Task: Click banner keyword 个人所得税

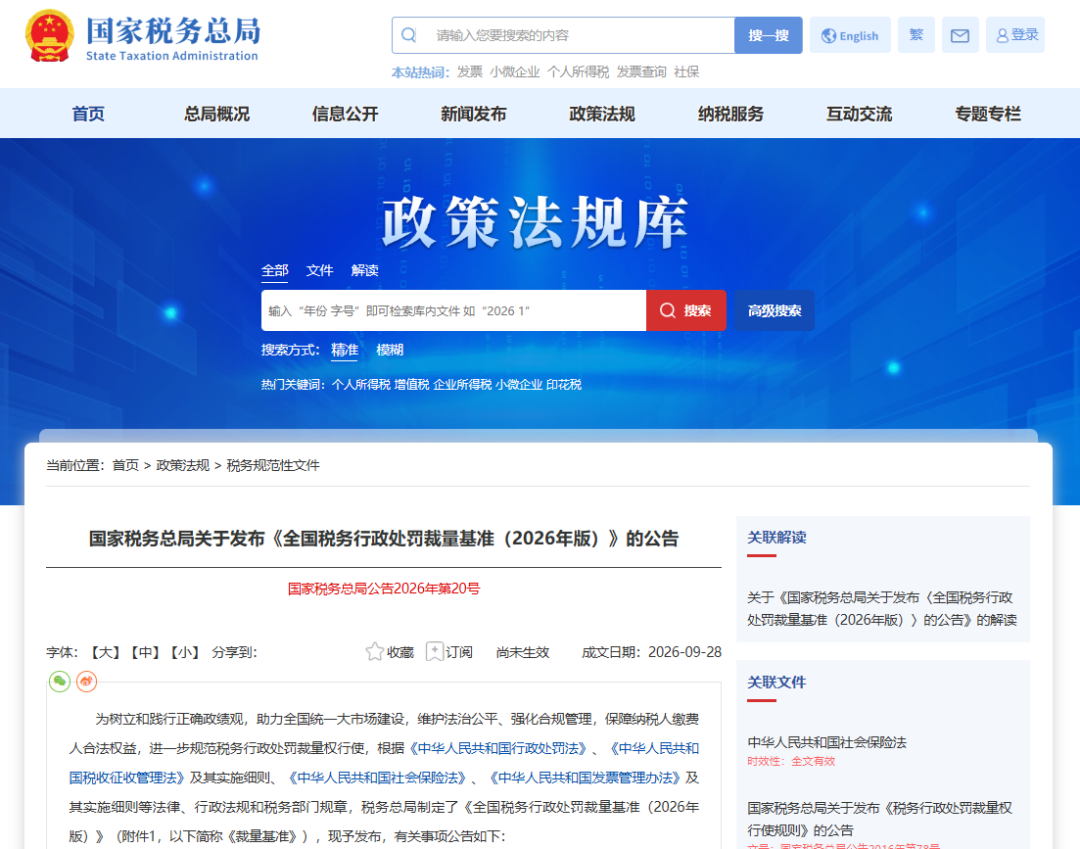Action: tap(361, 384)
